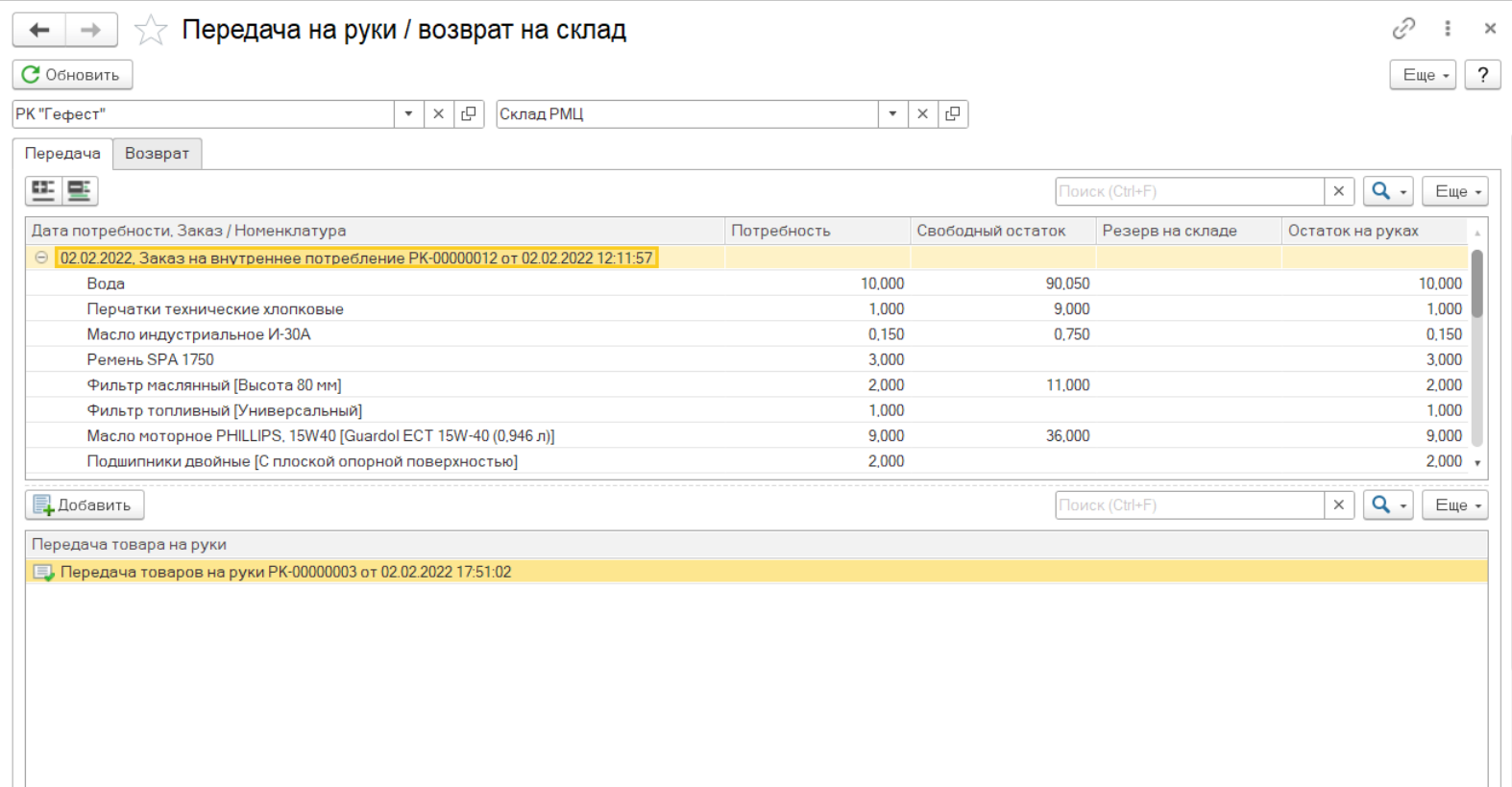Open the lower table's Еще menu
The image size is (1512, 787).
[x=1455, y=505]
